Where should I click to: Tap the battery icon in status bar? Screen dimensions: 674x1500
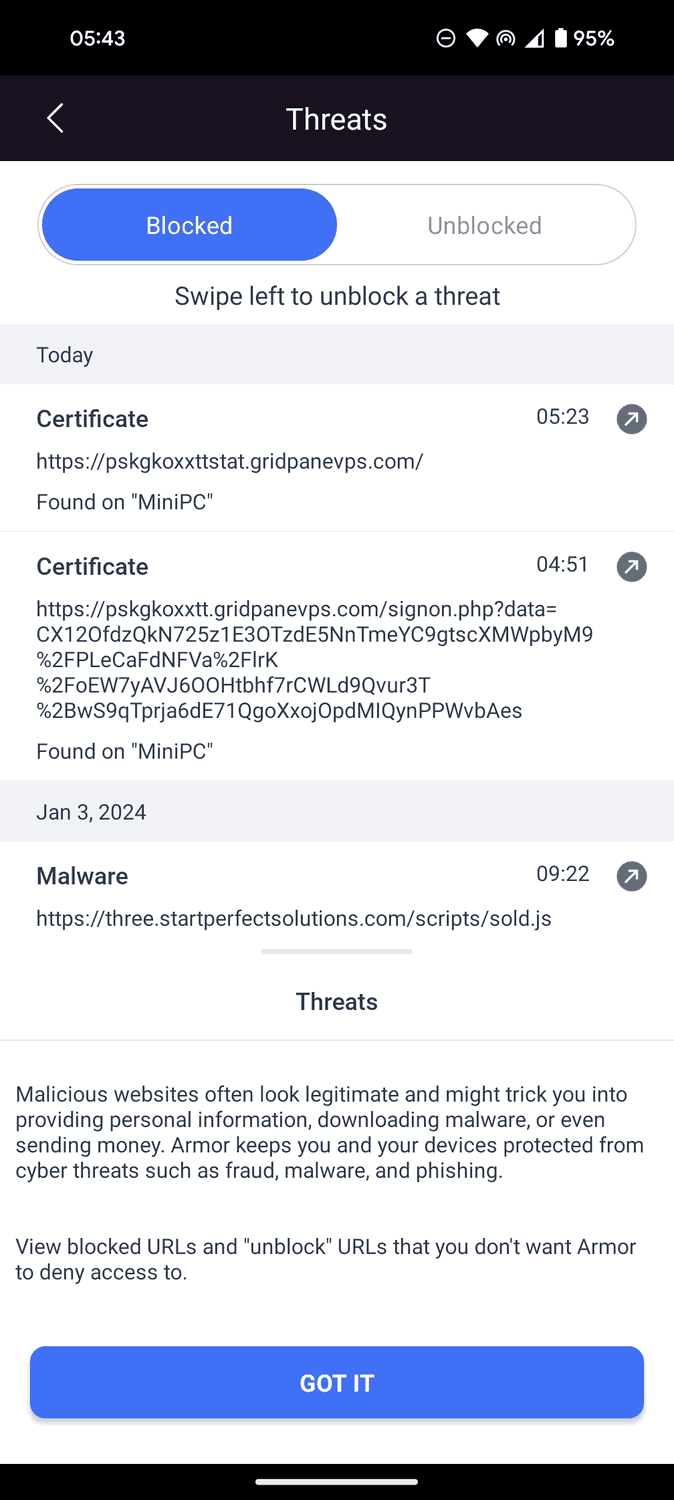coord(561,39)
